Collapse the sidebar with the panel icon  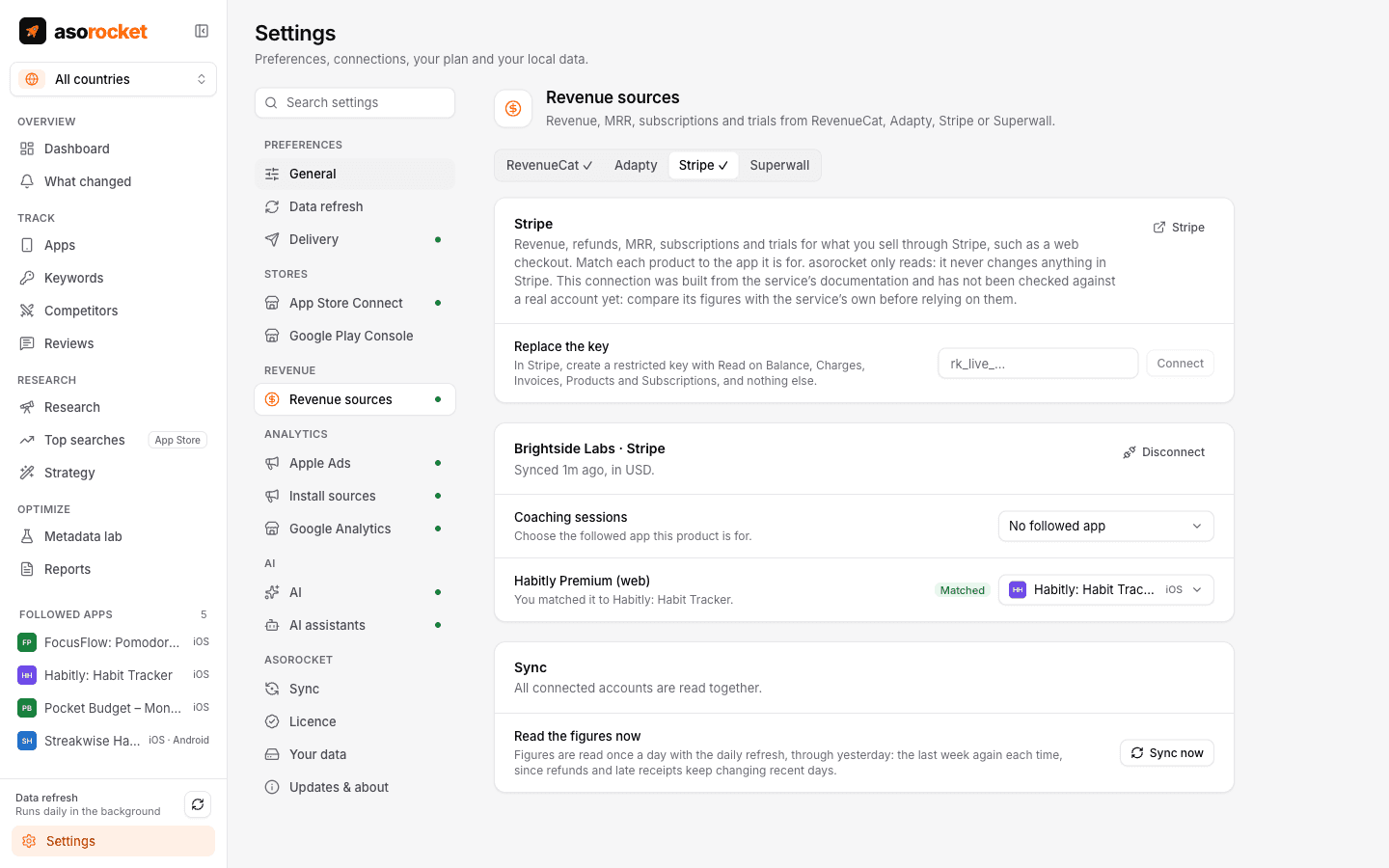pos(202,31)
